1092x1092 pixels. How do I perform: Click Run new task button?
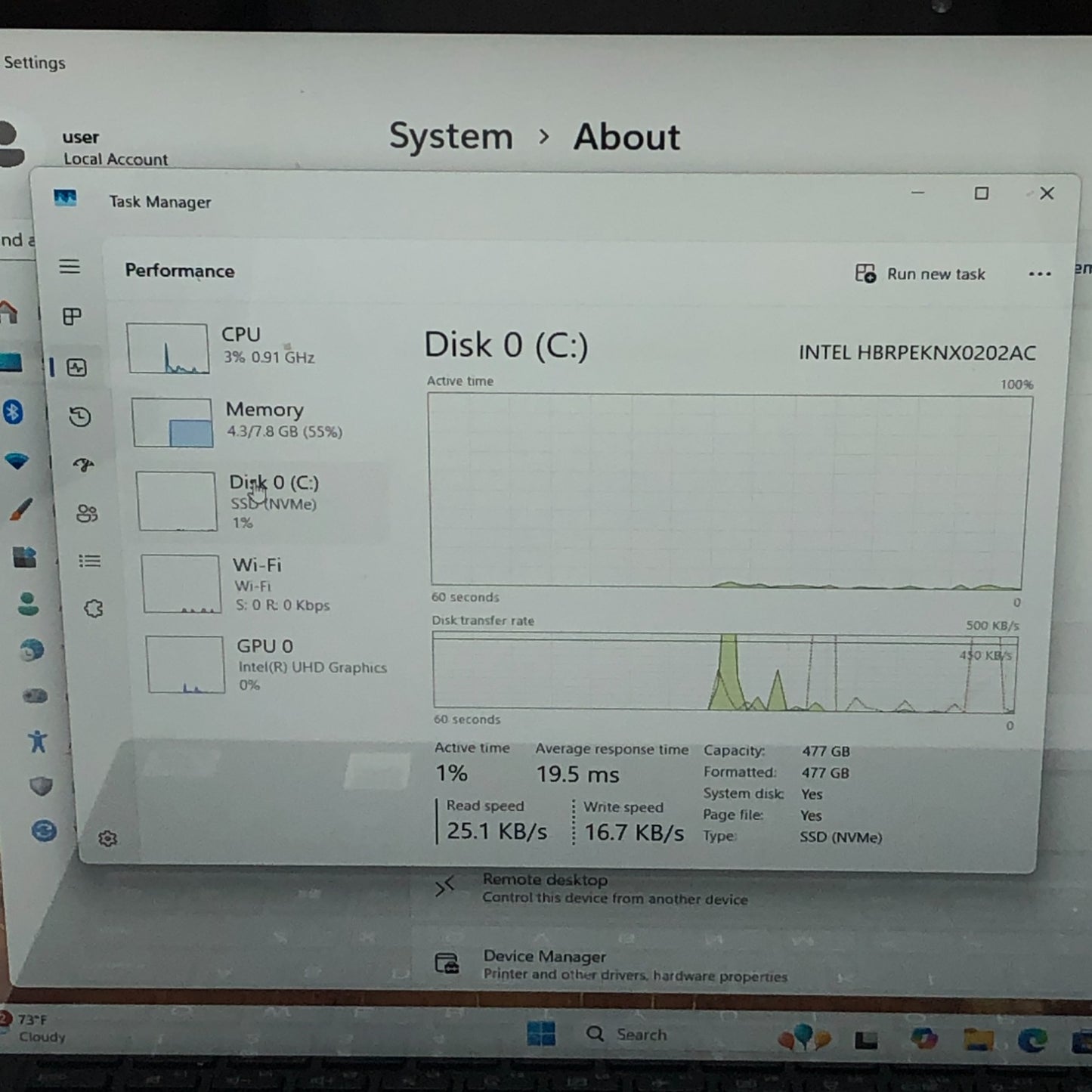(920, 274)
